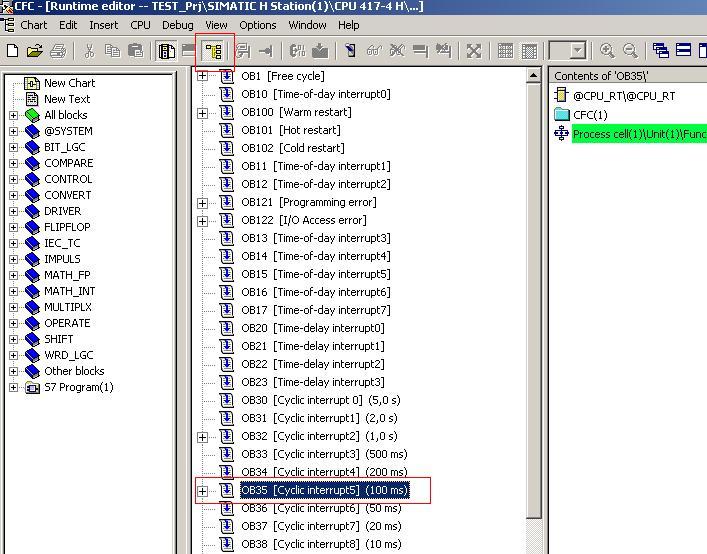Click the first grid overview toolbar icon
This screenshot has height=554, width=707.
505,50
